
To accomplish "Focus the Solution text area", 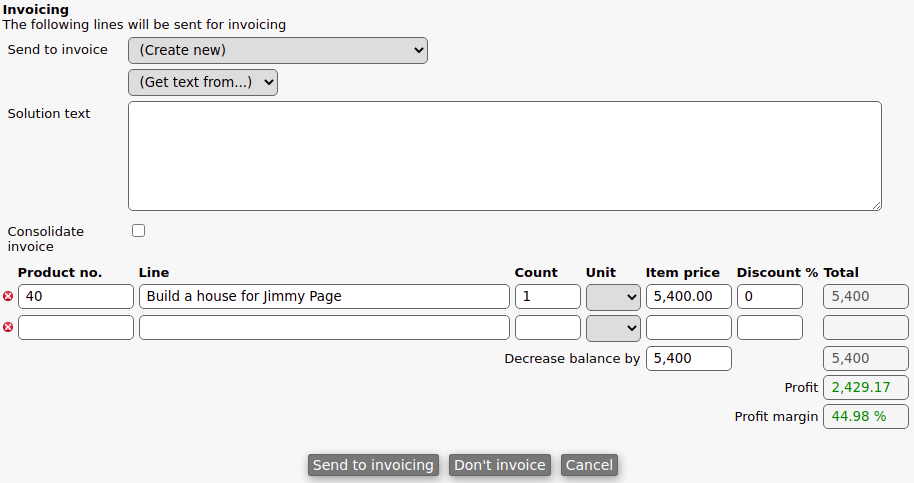I will (x=504, y=155).
